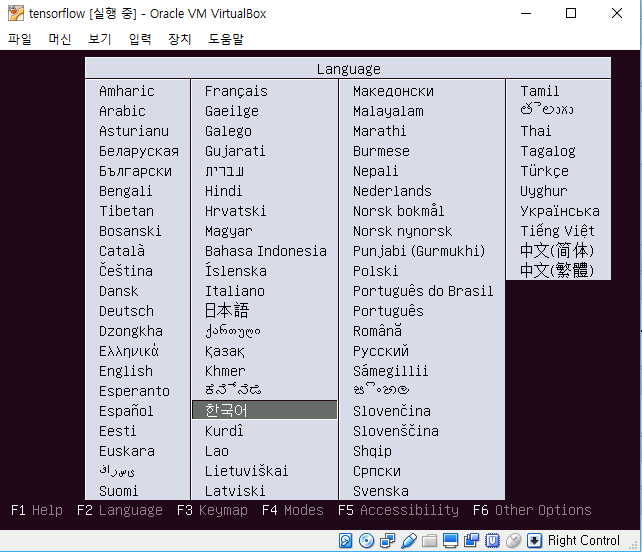Select 日本語 language entry
The height and width of the screenshot is (552, 642).
[x=227, y=310]
